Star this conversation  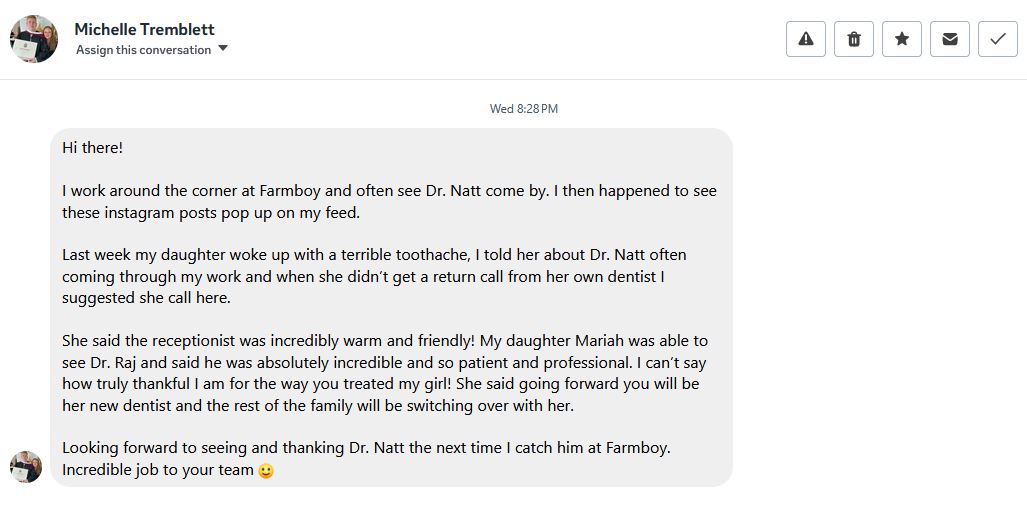coord(902,39)
